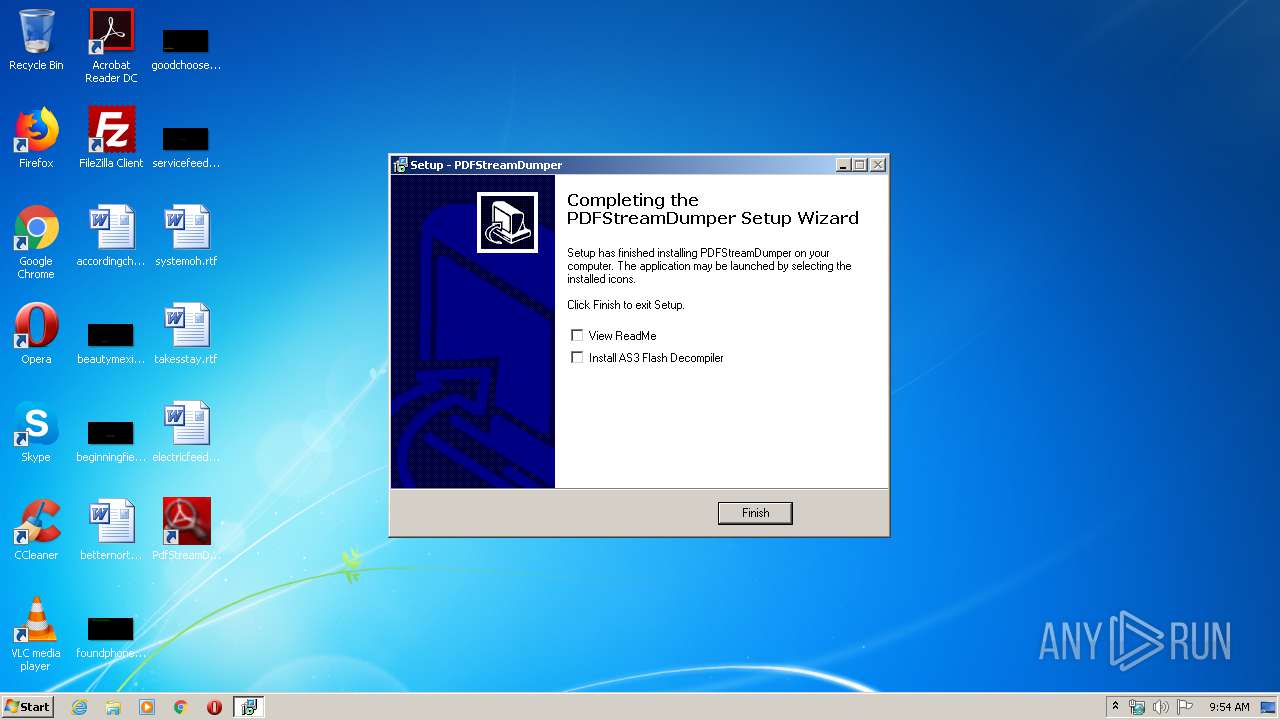Image resolution: width=1280 pixels, height=720 pixels.
Task: Minimize the PDFStreamDumper Setup window
Action: tap(843, 165)
